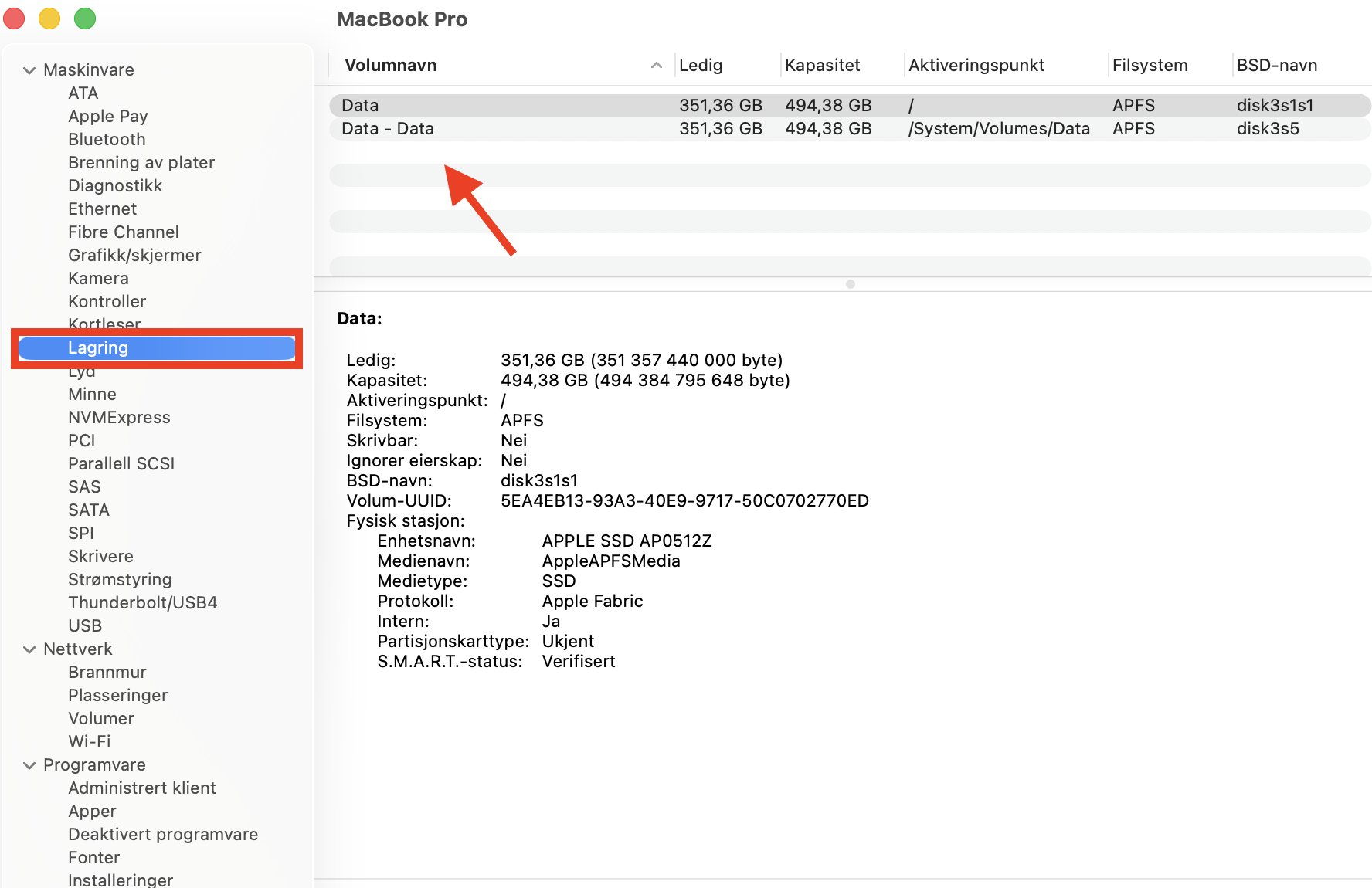Click the Maskinvare category label

89,70
